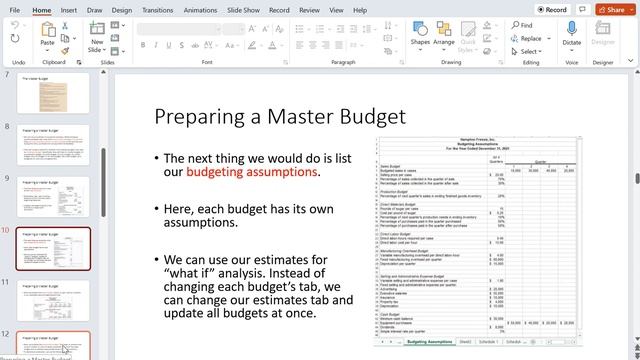Expand the Paste options arrow
Screen dimensions: 640x360
tap(47, 51)
